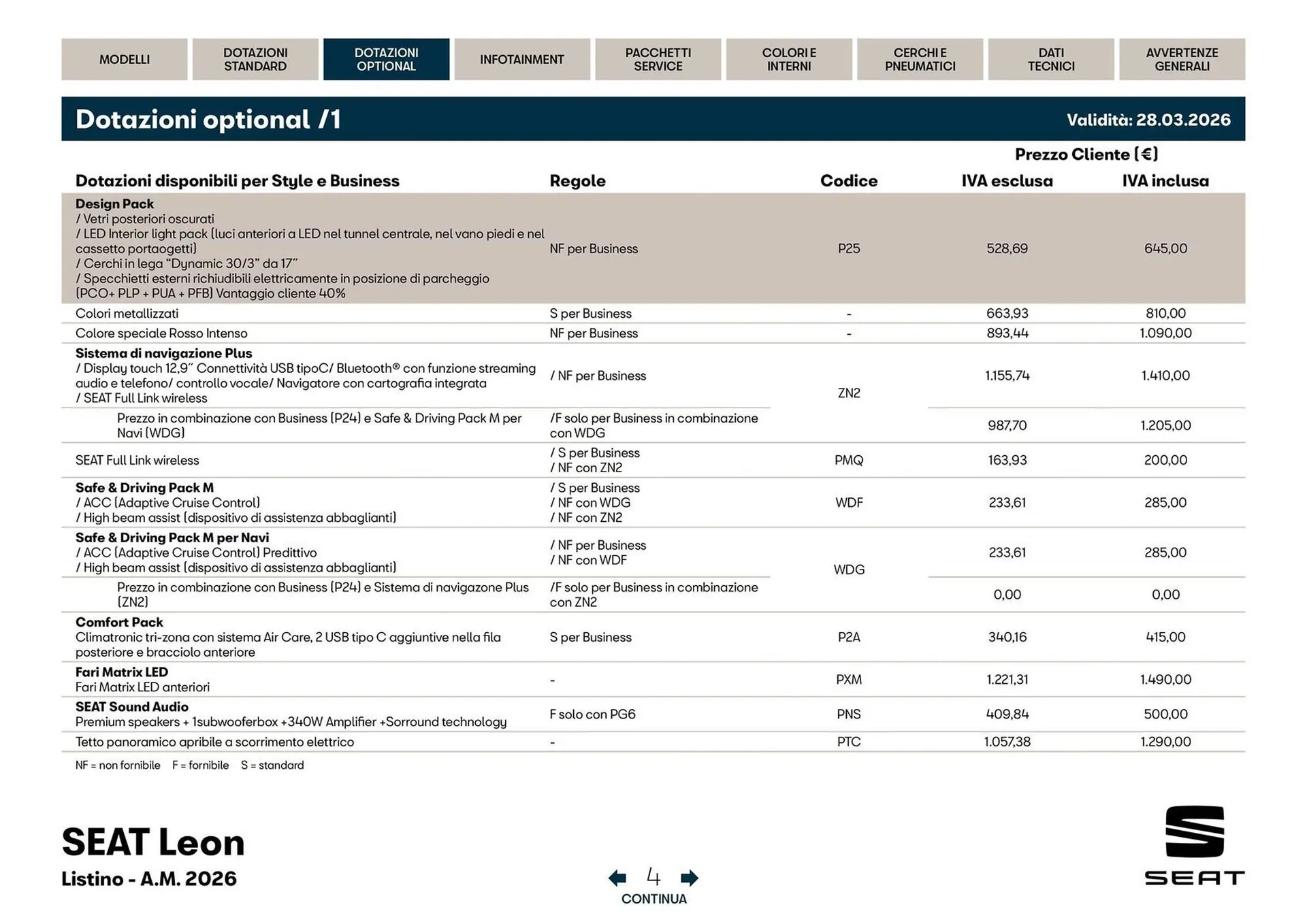Switch to Dotazioni Standard tab
Screen dimensions: 1307x924
(x=255, y=59)
